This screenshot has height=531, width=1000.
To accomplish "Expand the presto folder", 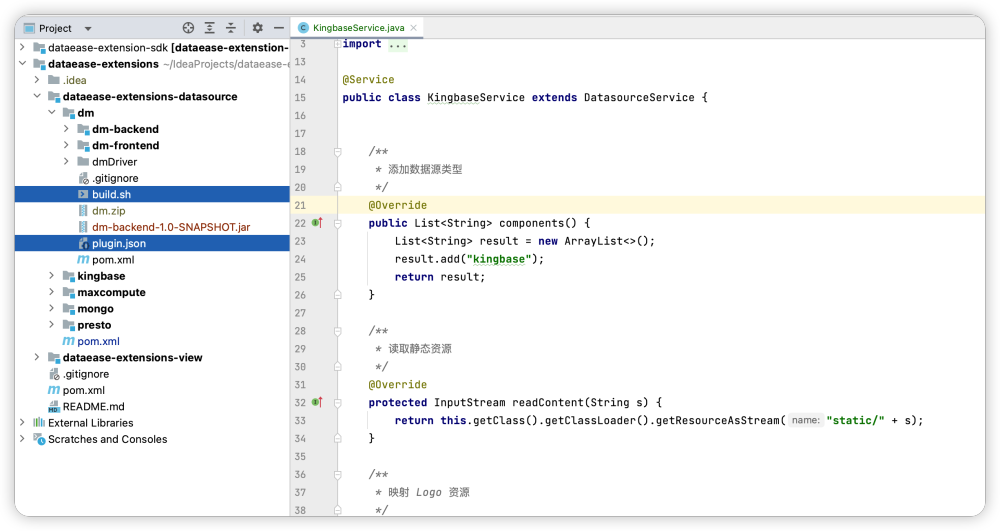I will coord(52,325).
